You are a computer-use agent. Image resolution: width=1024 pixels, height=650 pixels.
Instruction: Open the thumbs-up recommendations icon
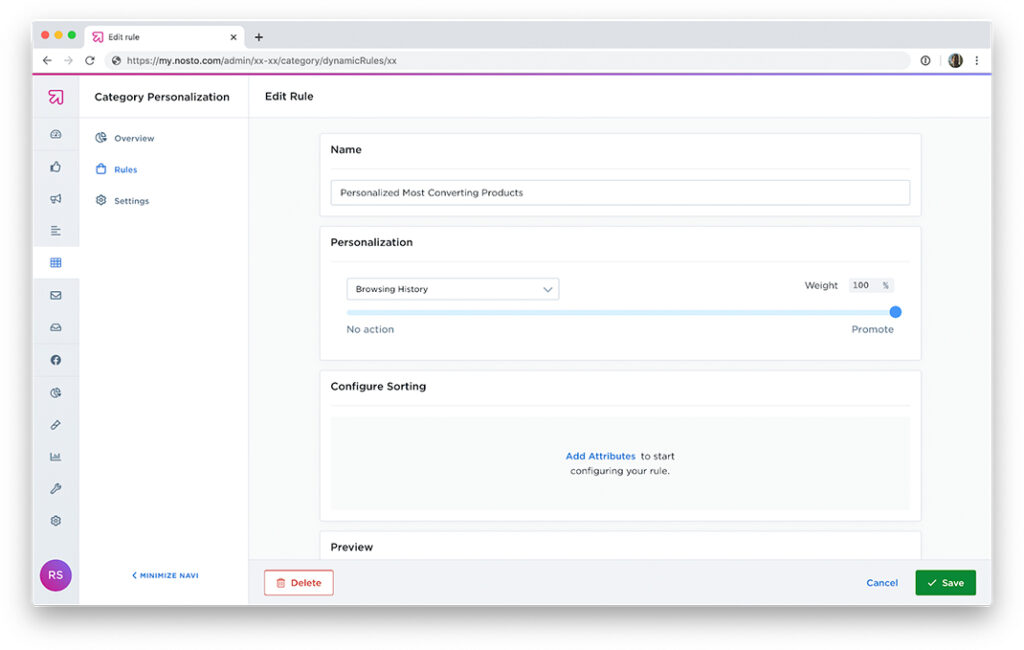click(56, 167)
